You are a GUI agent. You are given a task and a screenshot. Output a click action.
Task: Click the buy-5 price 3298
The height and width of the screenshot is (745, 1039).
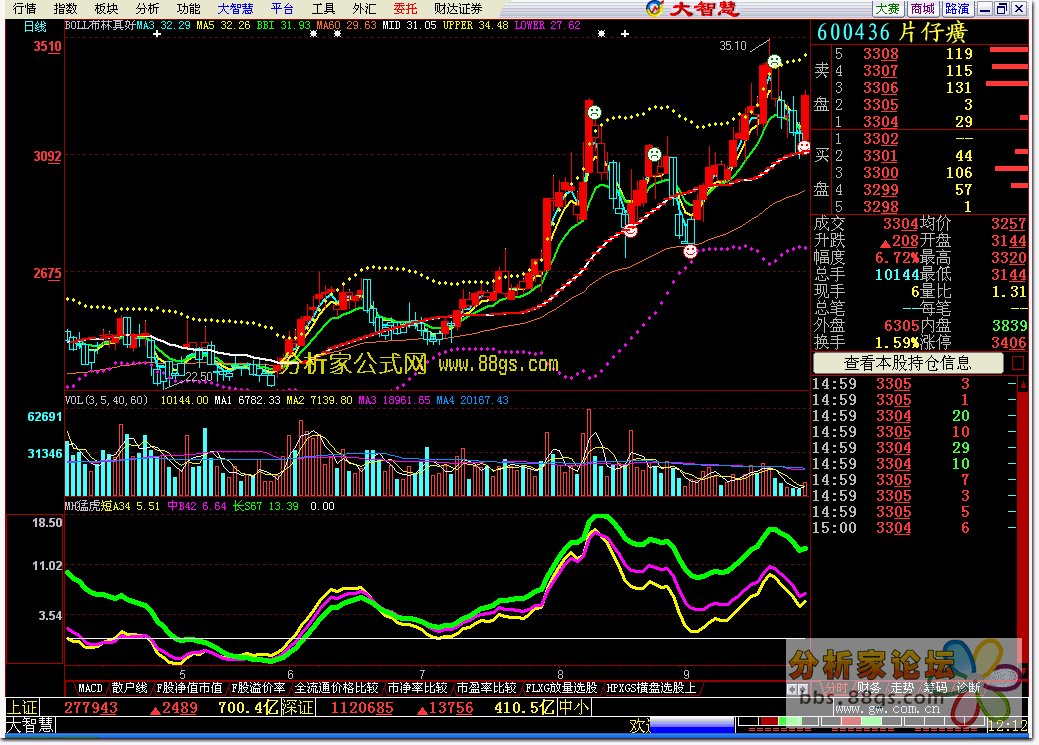(x=881, y=207)
